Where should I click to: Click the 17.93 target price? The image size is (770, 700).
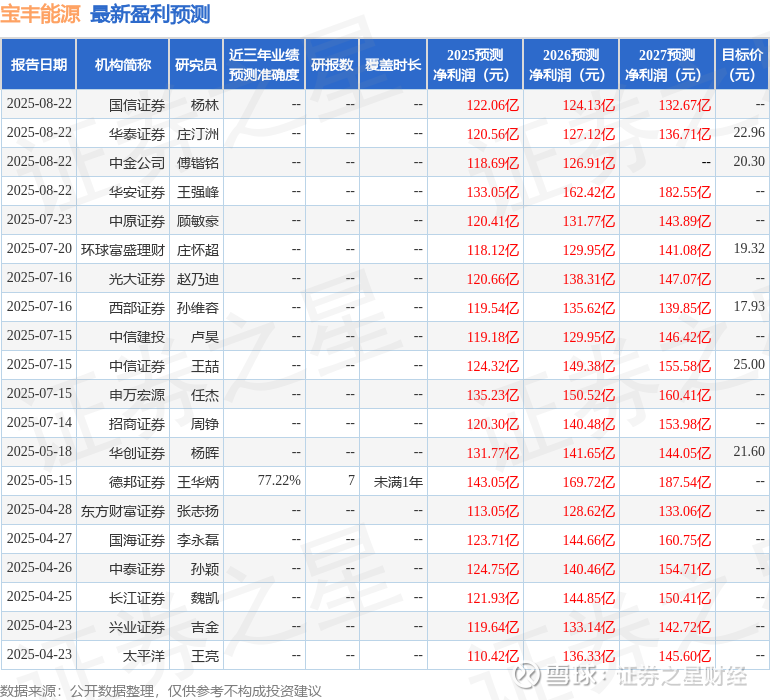point(749,306)
